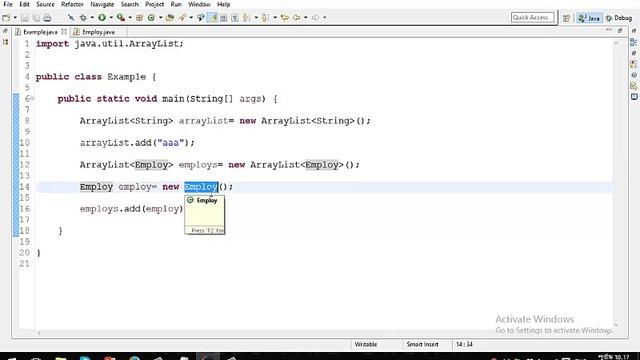Click the Javadoc view icon on right trim
640x360 pixels.
[x=634, y=75]
